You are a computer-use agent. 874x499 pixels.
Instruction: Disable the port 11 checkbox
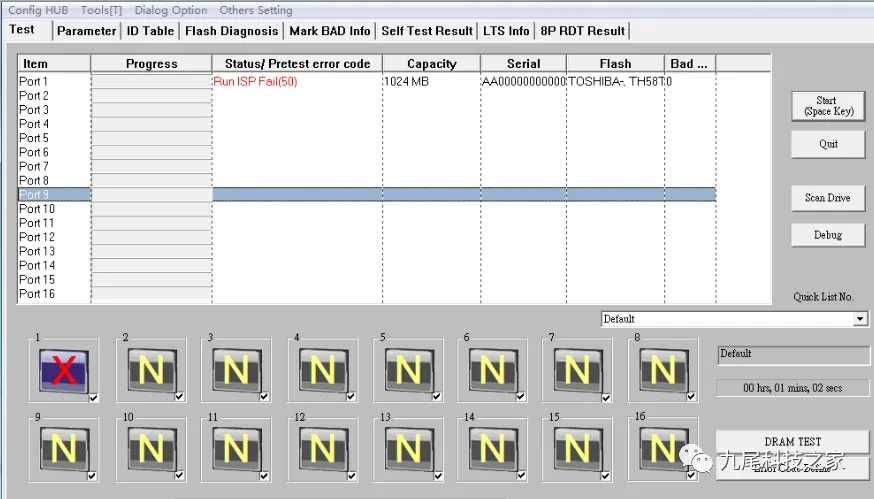[265, 476]
